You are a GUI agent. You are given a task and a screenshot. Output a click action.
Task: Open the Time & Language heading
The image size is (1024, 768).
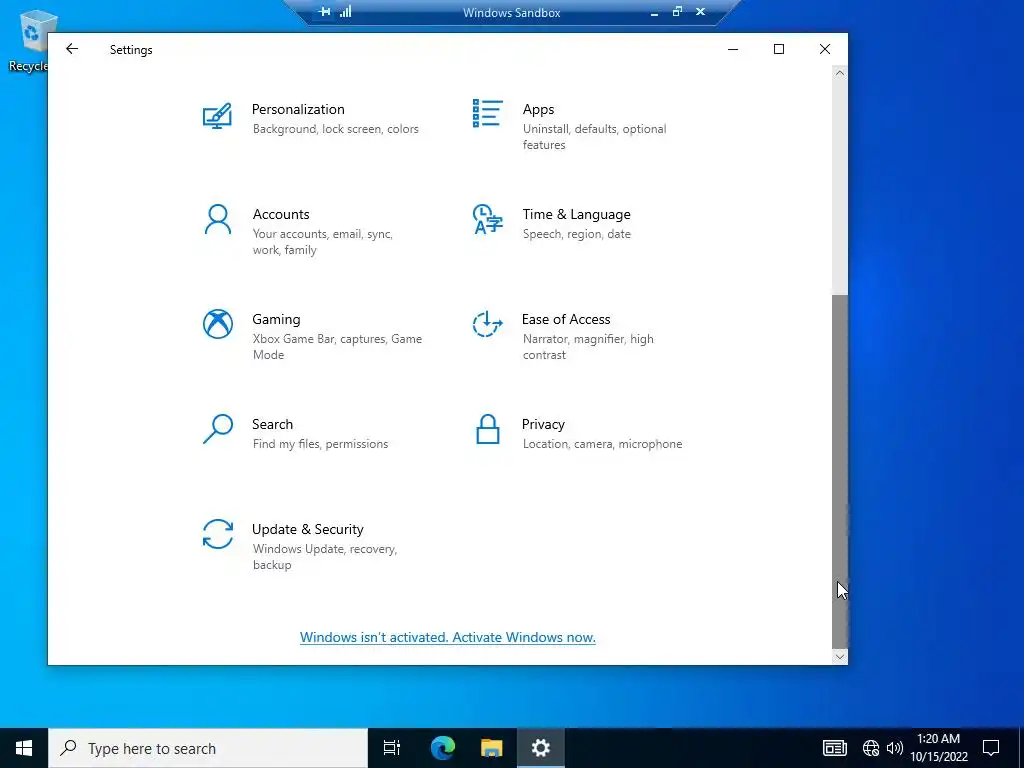576,214
